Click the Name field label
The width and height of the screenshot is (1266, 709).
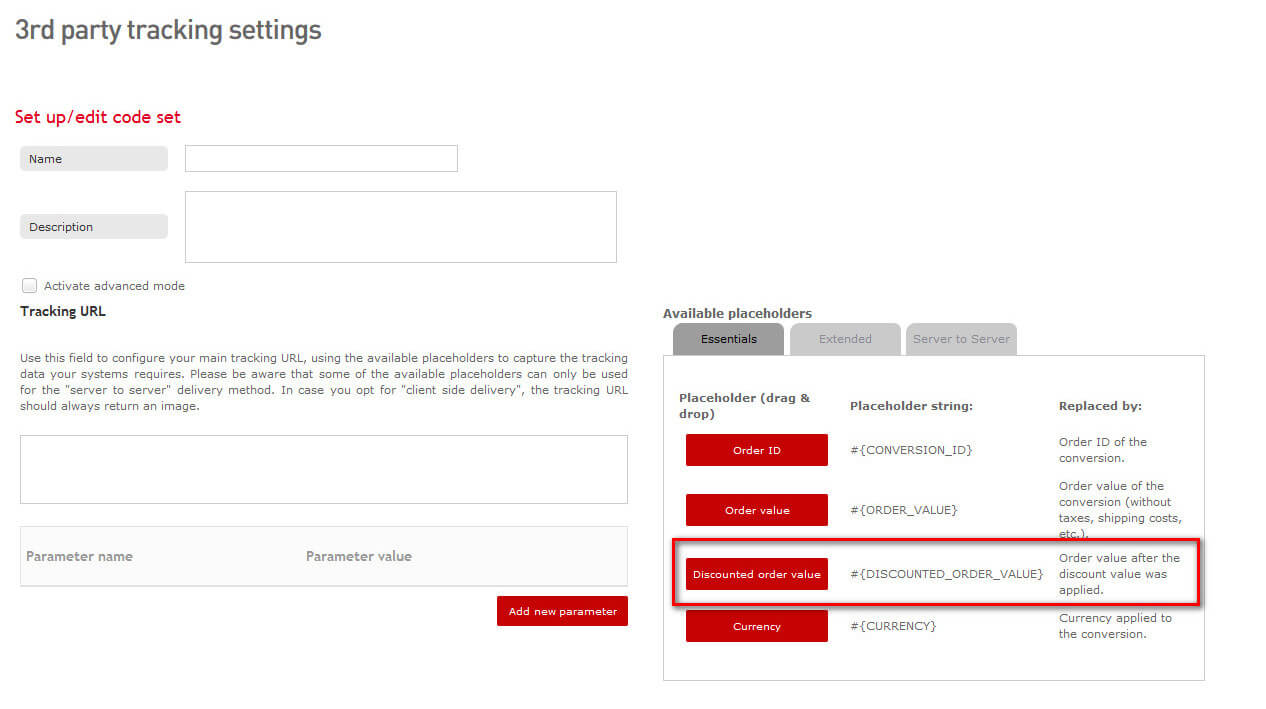pyautogui.click(x=94, y=158)
